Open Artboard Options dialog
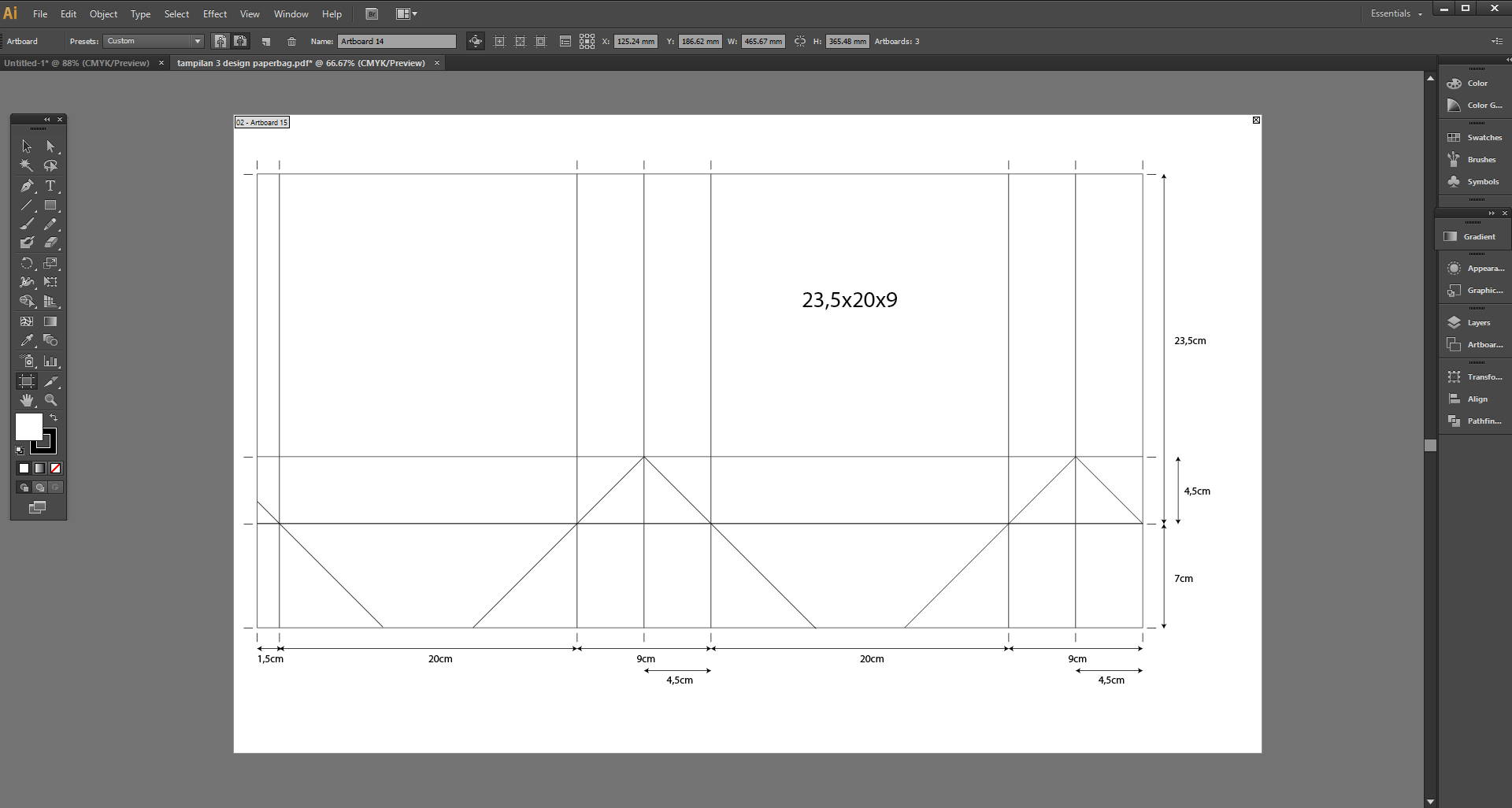 pos(565,41)
